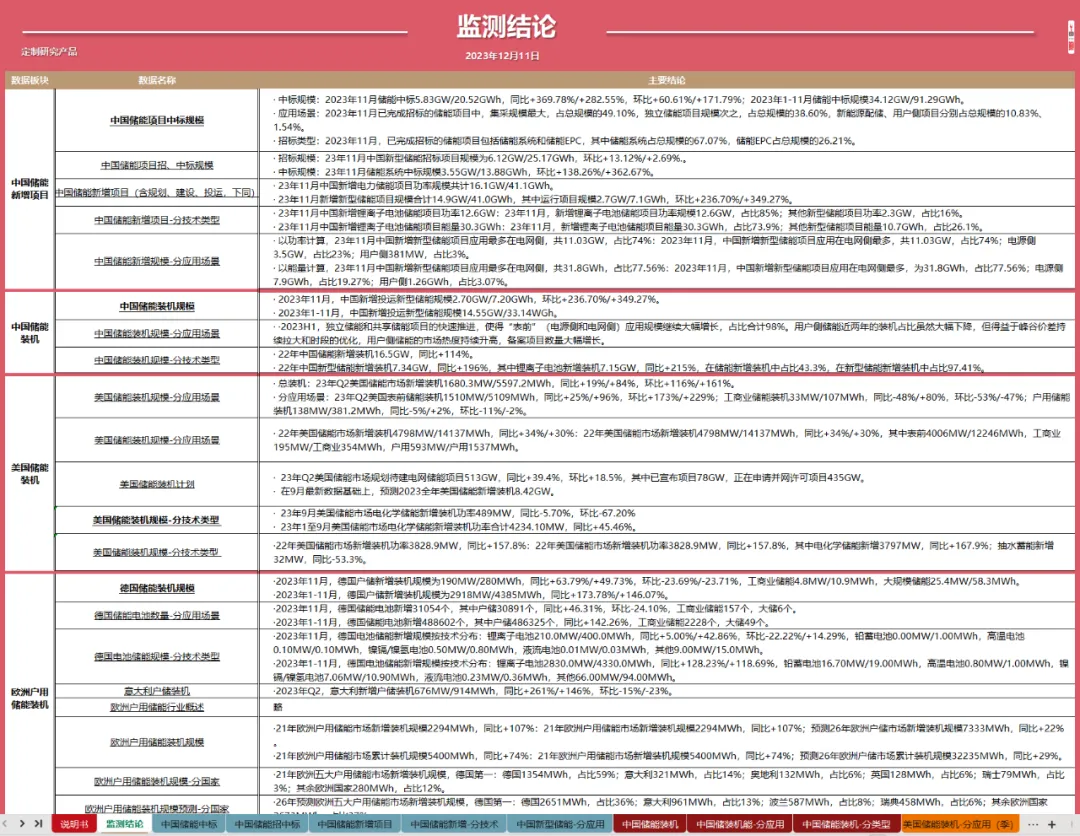Viewport: 1080px width, 836px height.
Task: Follow the 中国储能装机规模 link
Action: (x=157, y=306)
